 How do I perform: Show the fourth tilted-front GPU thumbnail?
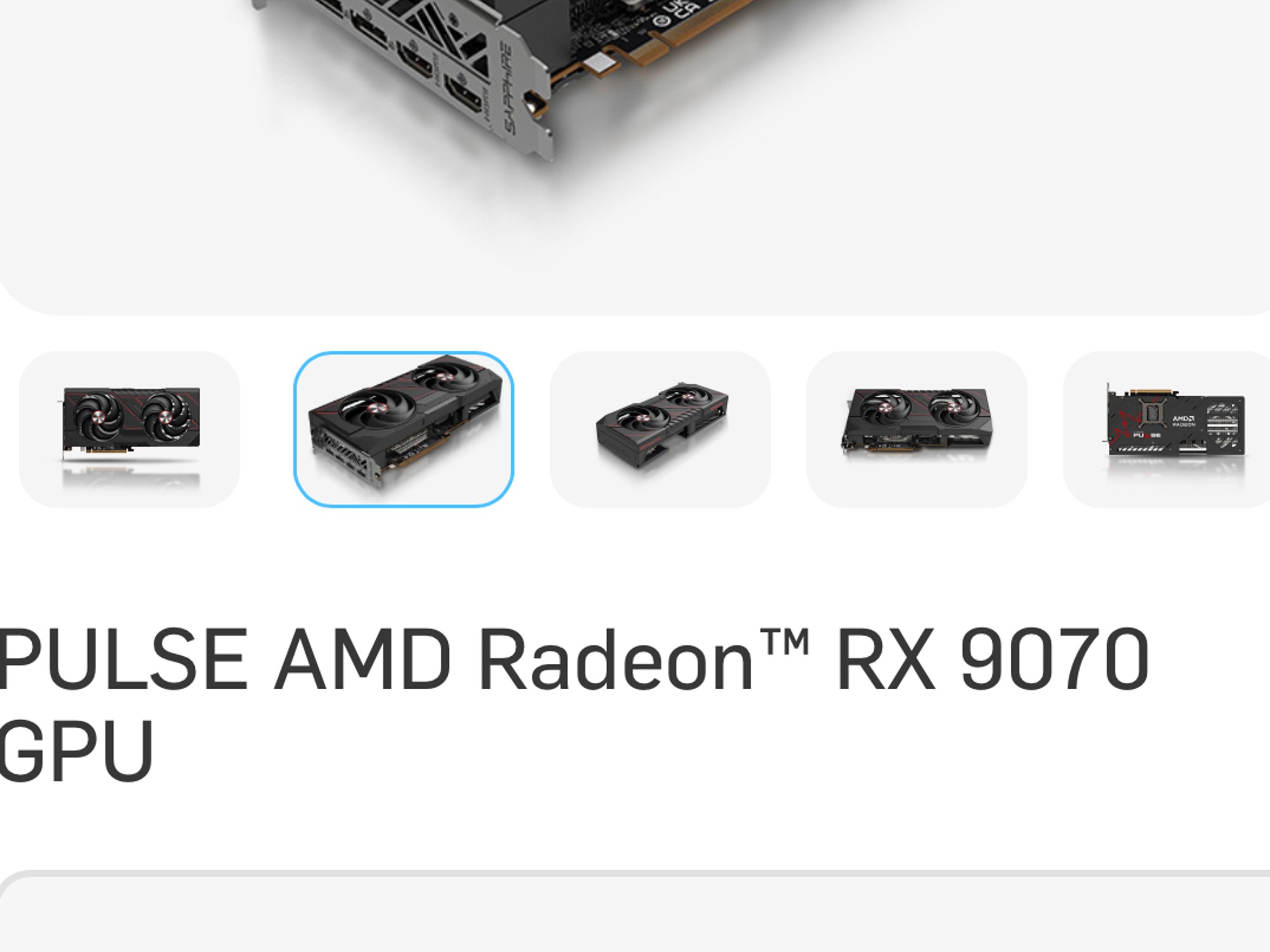pyautogui.click(x=917, y=430)
